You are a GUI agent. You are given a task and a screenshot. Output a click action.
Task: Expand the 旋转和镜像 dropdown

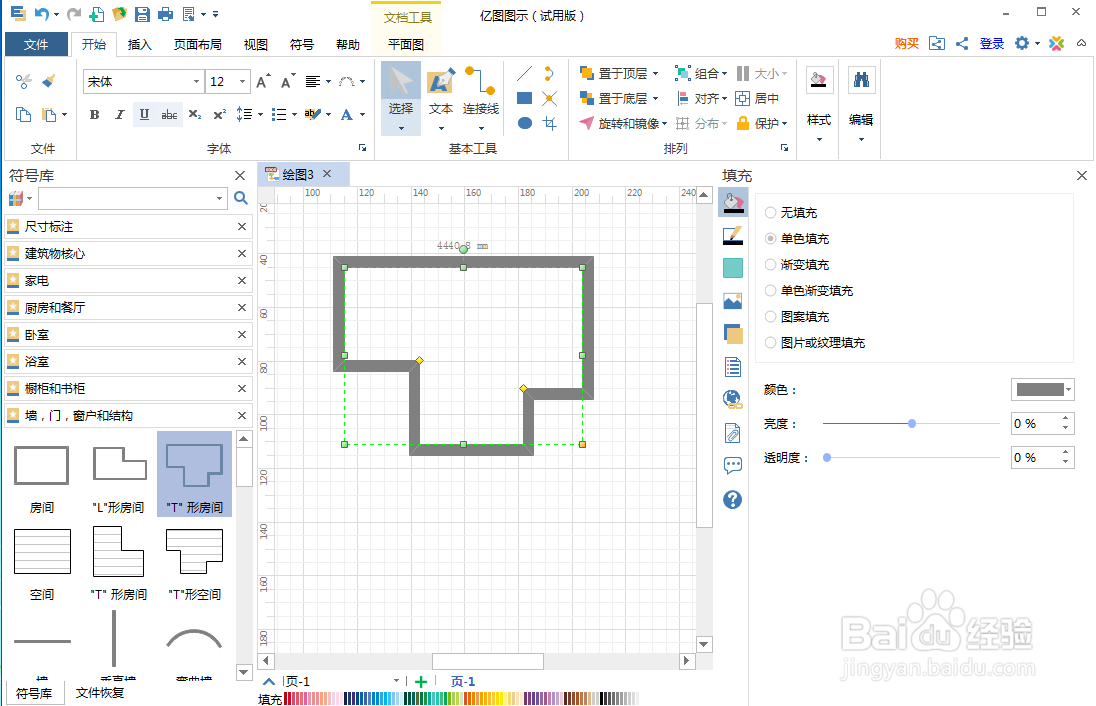(664, 124)
